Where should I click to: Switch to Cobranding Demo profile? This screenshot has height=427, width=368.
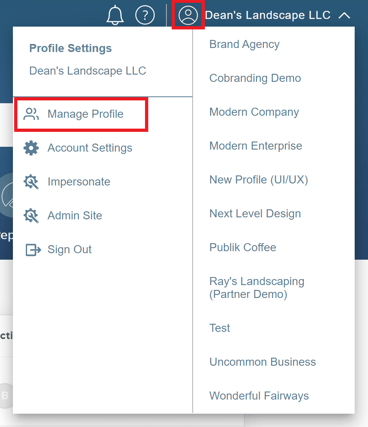255,78
